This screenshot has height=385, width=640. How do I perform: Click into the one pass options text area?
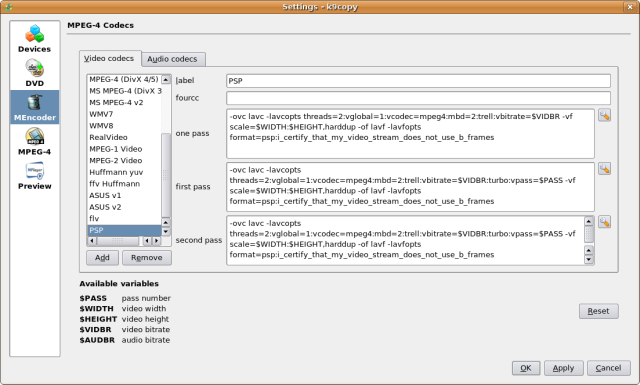(x=410, y=134)
